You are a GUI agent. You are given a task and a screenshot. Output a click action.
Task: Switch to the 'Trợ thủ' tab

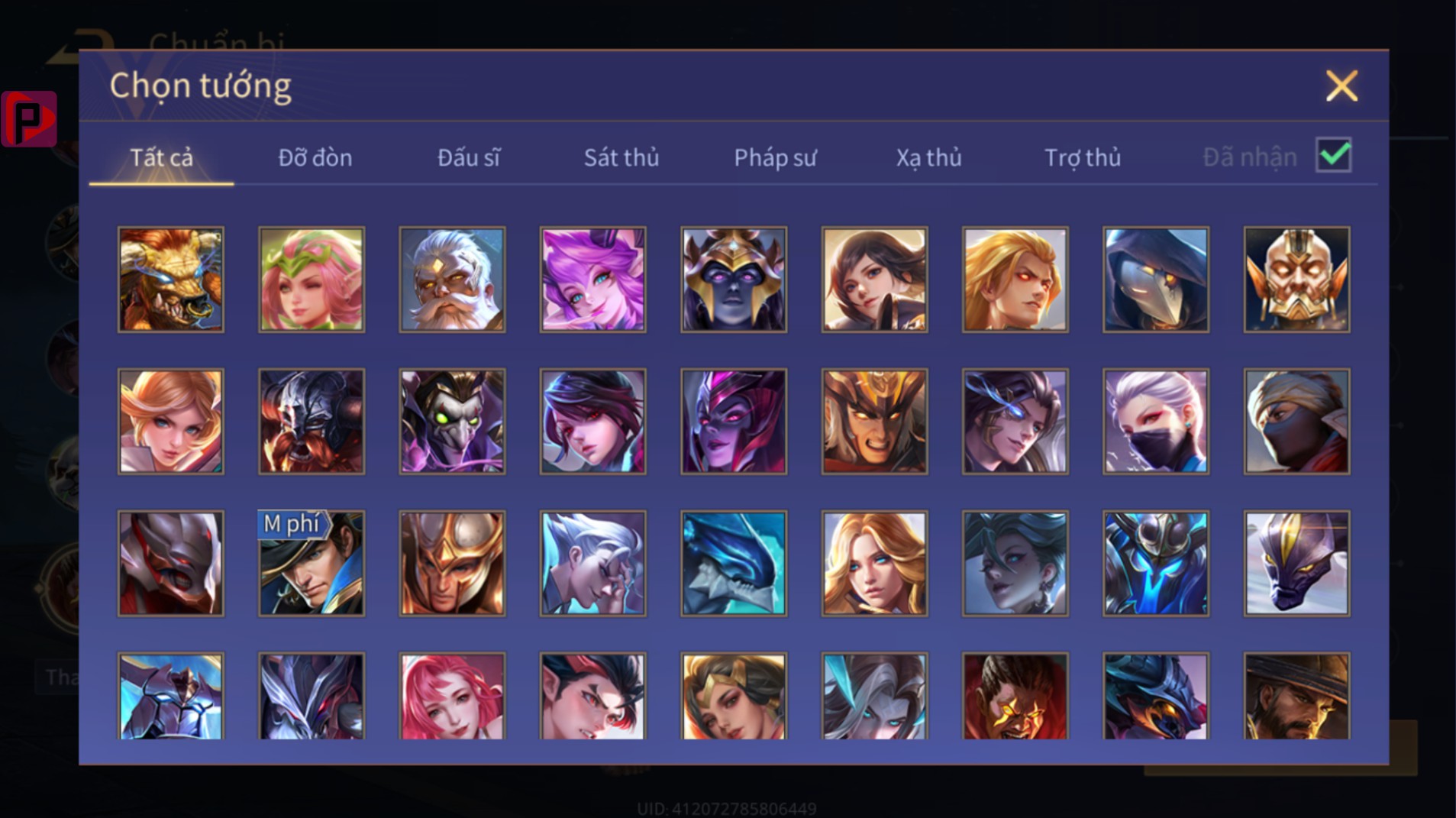(x=1082, y=157)
